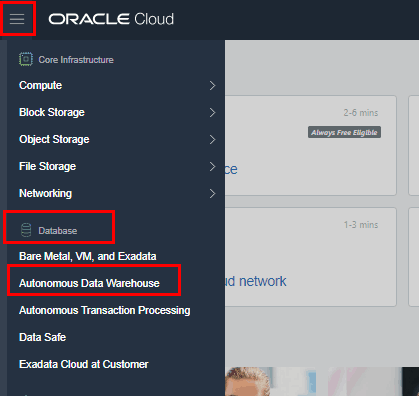Image resolution: width=419 pixels, height=396 pixels.
Task: Click the Core Infrastructure section heading
Action: tap(76, 60)
